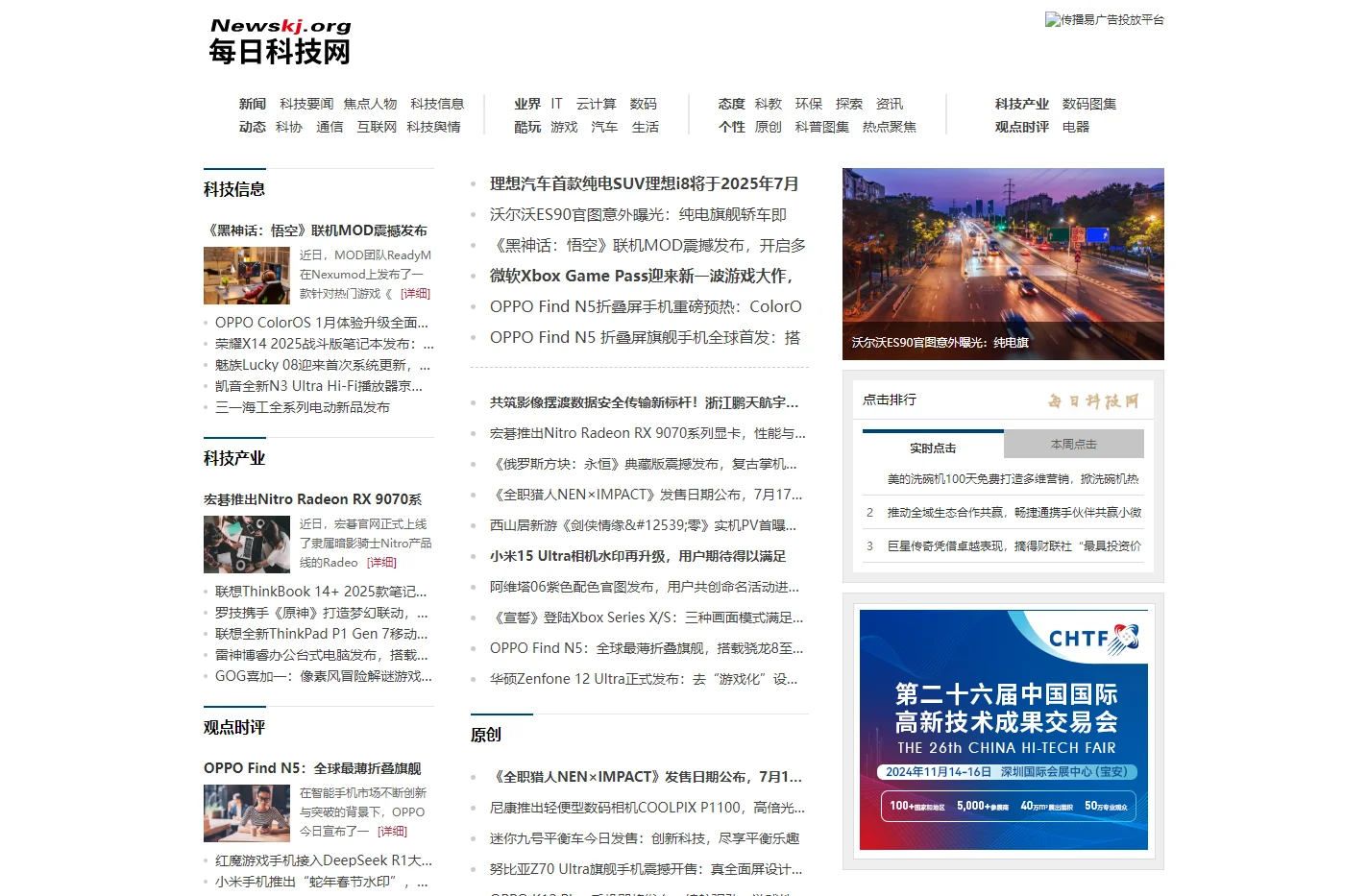Open 西山居新游《剑侠情缘》article
The image size is (1368, 896).
(x=644, y=525)
